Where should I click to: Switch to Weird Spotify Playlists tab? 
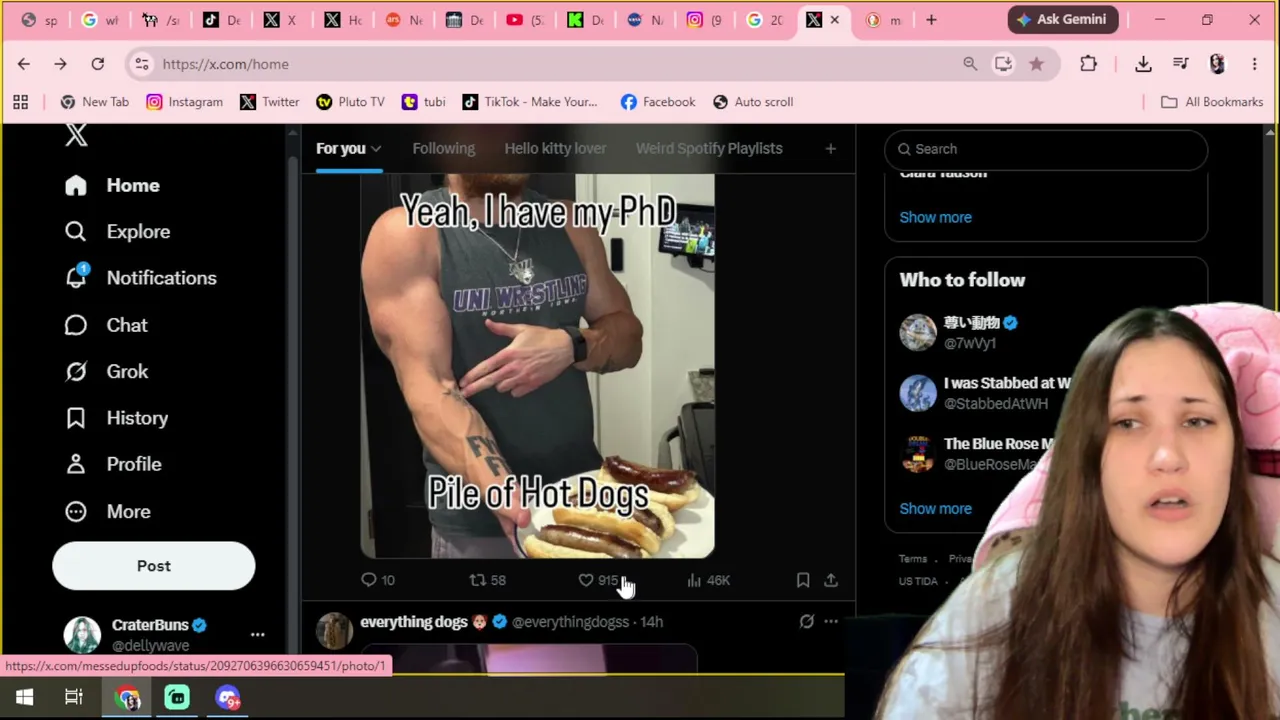pos(709,148)
